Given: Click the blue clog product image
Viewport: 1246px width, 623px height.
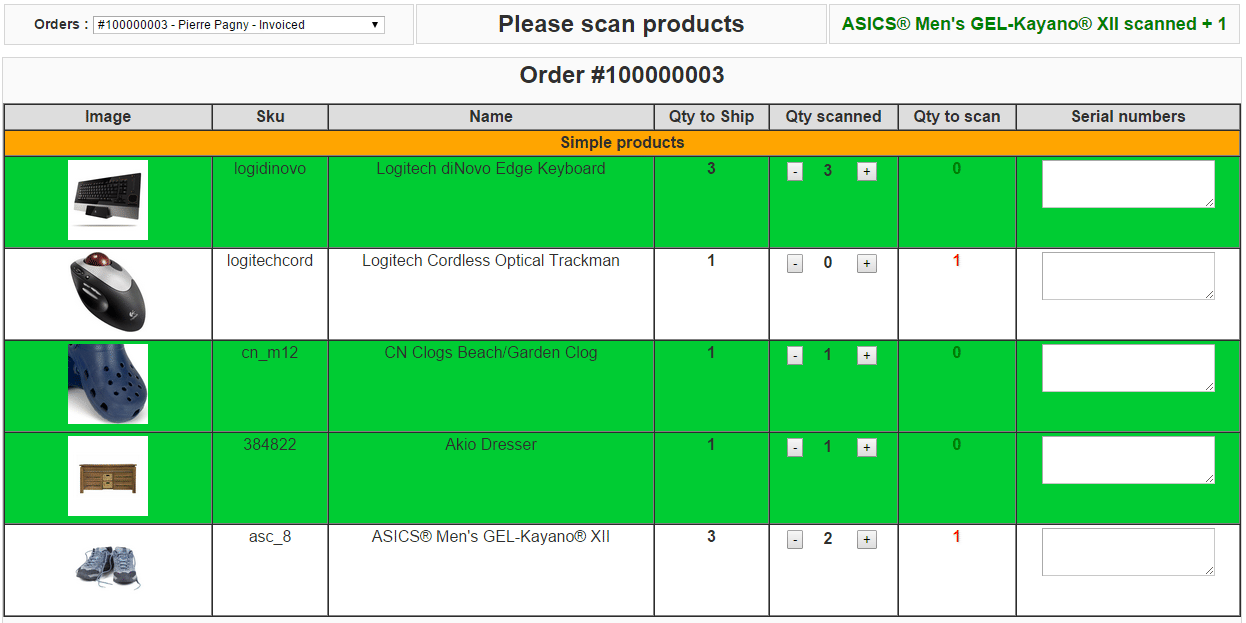Looking at the screenshot, I should click(x=108, y=384).
